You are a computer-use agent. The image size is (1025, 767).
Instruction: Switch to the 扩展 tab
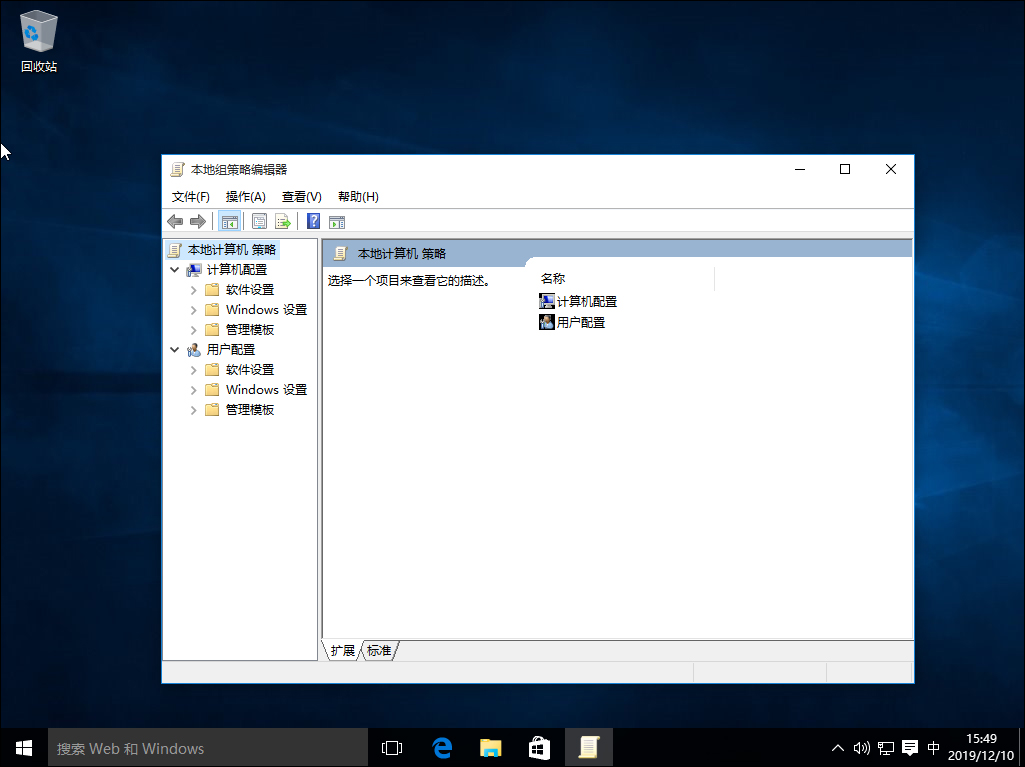341,650
